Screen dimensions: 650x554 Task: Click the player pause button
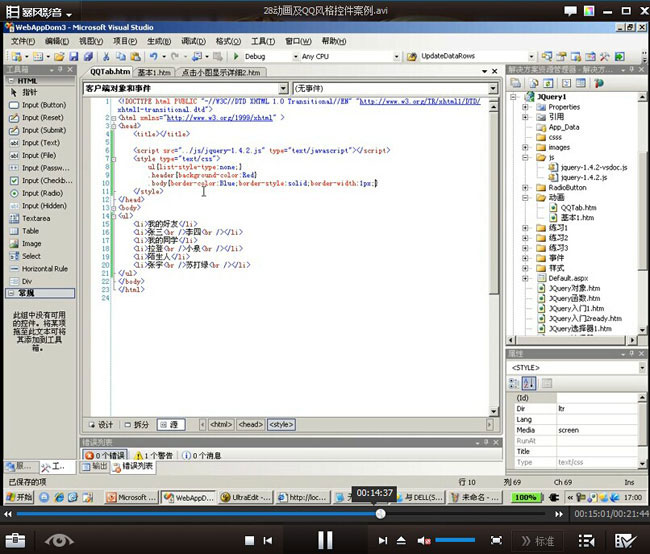tap(325, 540)
